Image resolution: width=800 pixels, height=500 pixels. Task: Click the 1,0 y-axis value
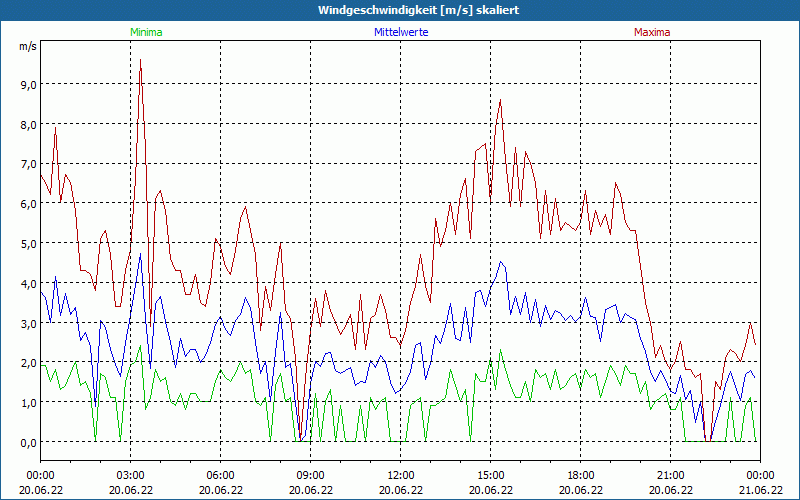[x=29, y=403]
